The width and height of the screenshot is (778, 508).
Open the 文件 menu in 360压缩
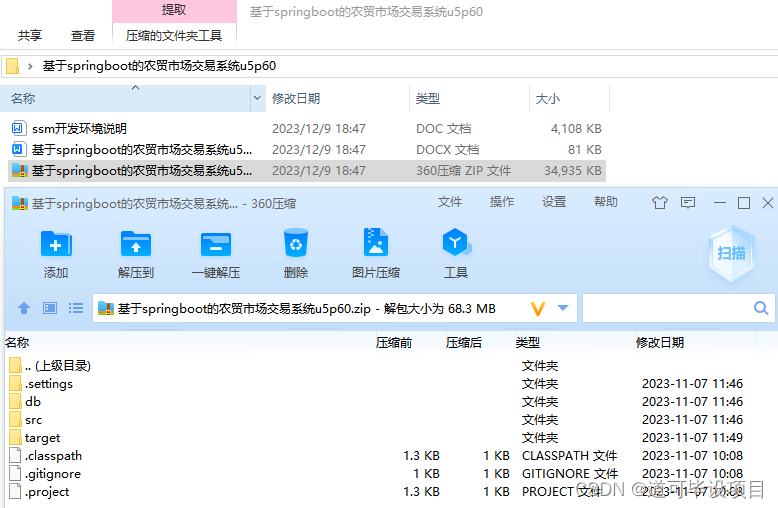coord(450,202)
